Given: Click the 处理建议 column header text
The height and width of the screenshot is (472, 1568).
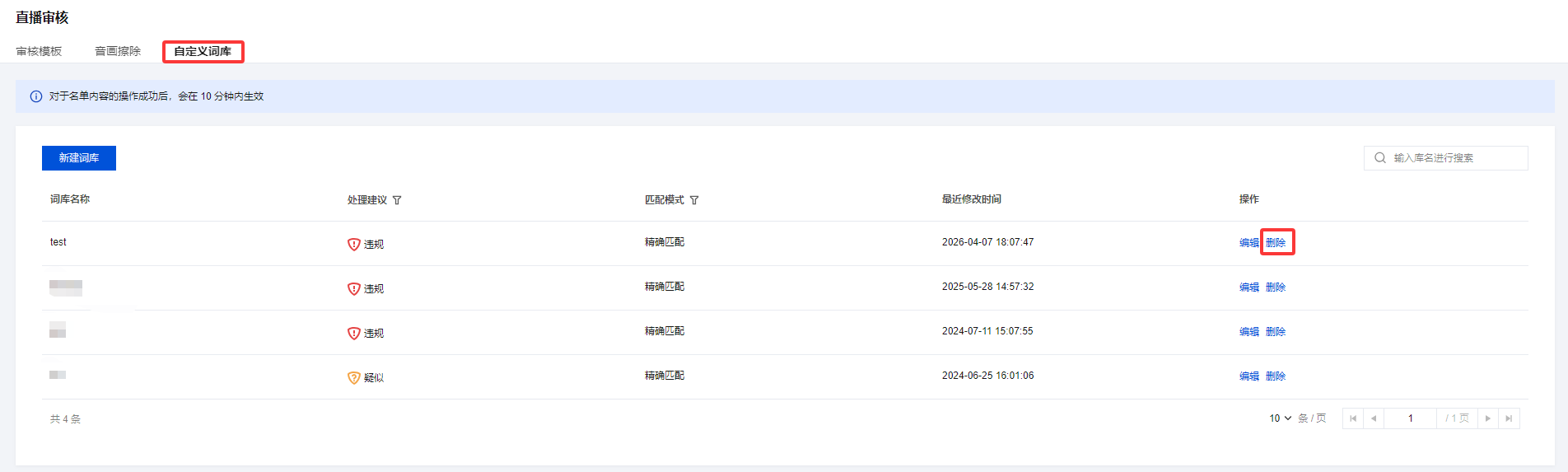Looking at the screenshot, I should click(367, 200).
